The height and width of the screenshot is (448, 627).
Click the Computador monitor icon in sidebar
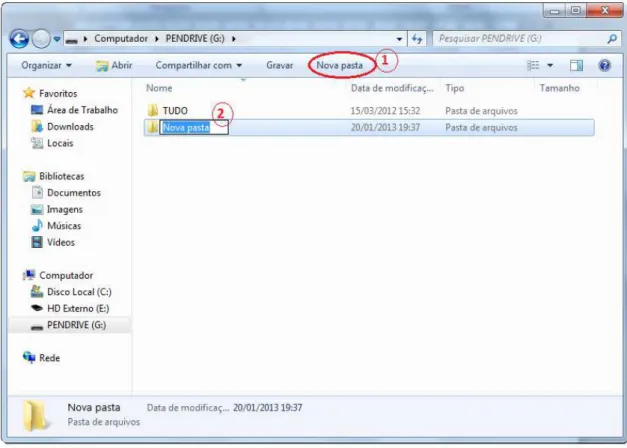[29, 275]
